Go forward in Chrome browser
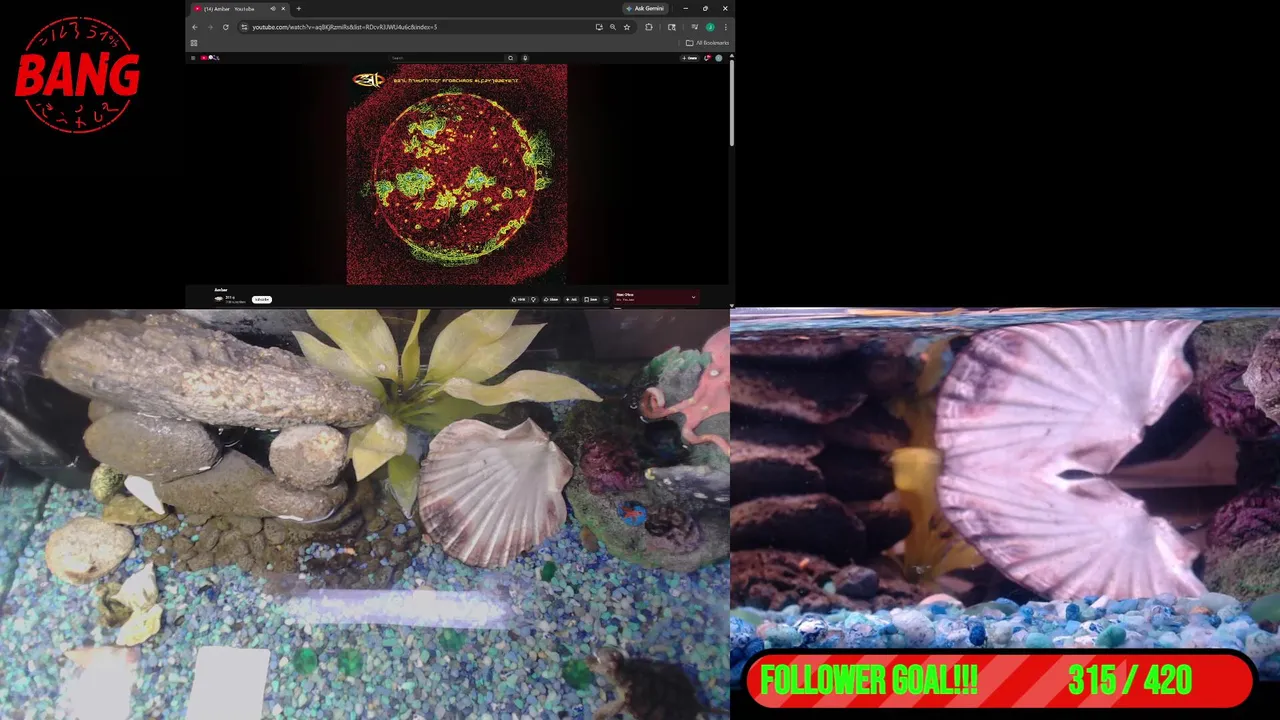 (210, 27)
